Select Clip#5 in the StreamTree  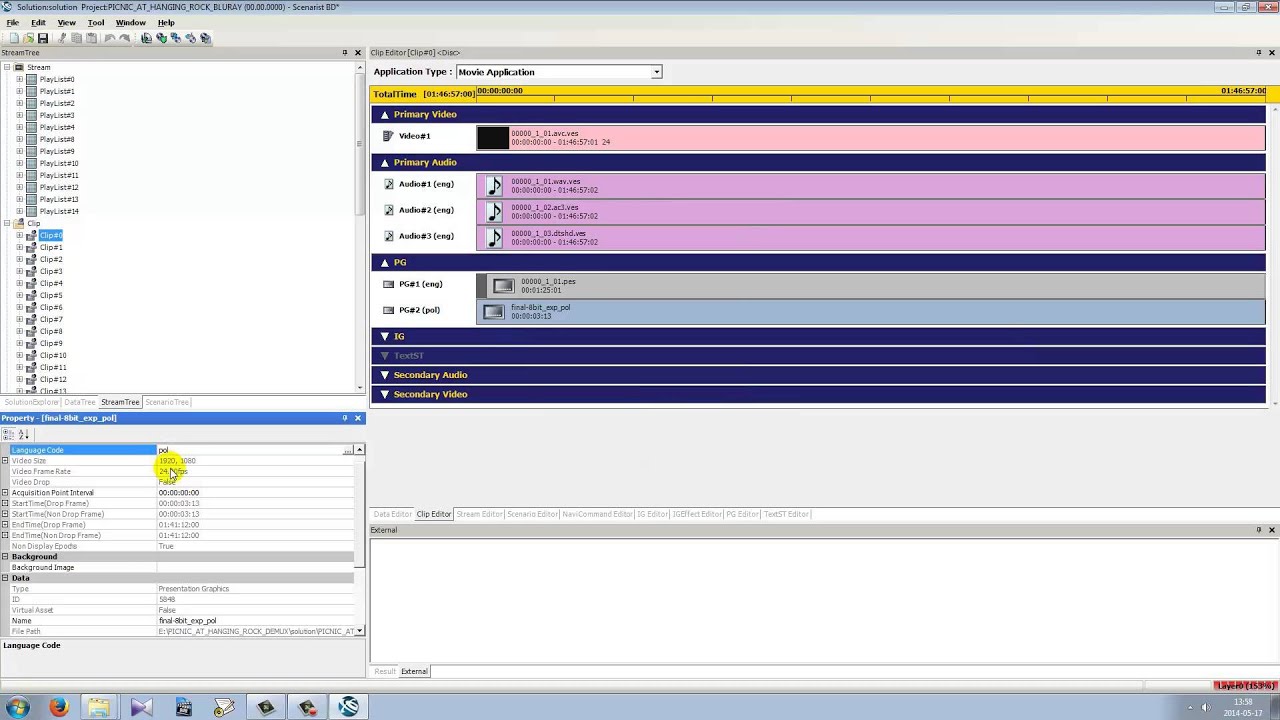tap(50, 295)
